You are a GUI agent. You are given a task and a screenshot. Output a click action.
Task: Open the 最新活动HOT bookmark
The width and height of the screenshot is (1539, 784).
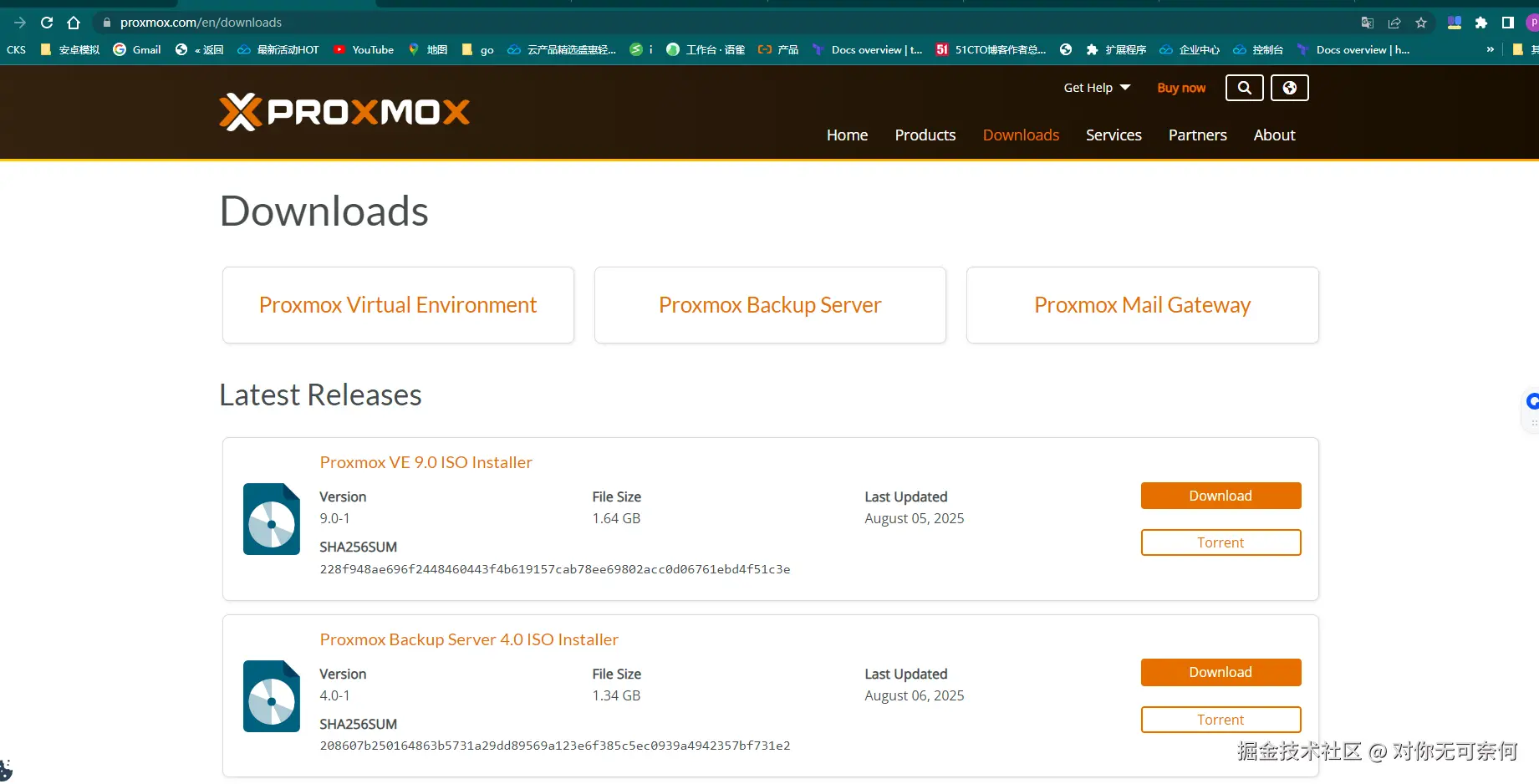[x=278, y=50]
